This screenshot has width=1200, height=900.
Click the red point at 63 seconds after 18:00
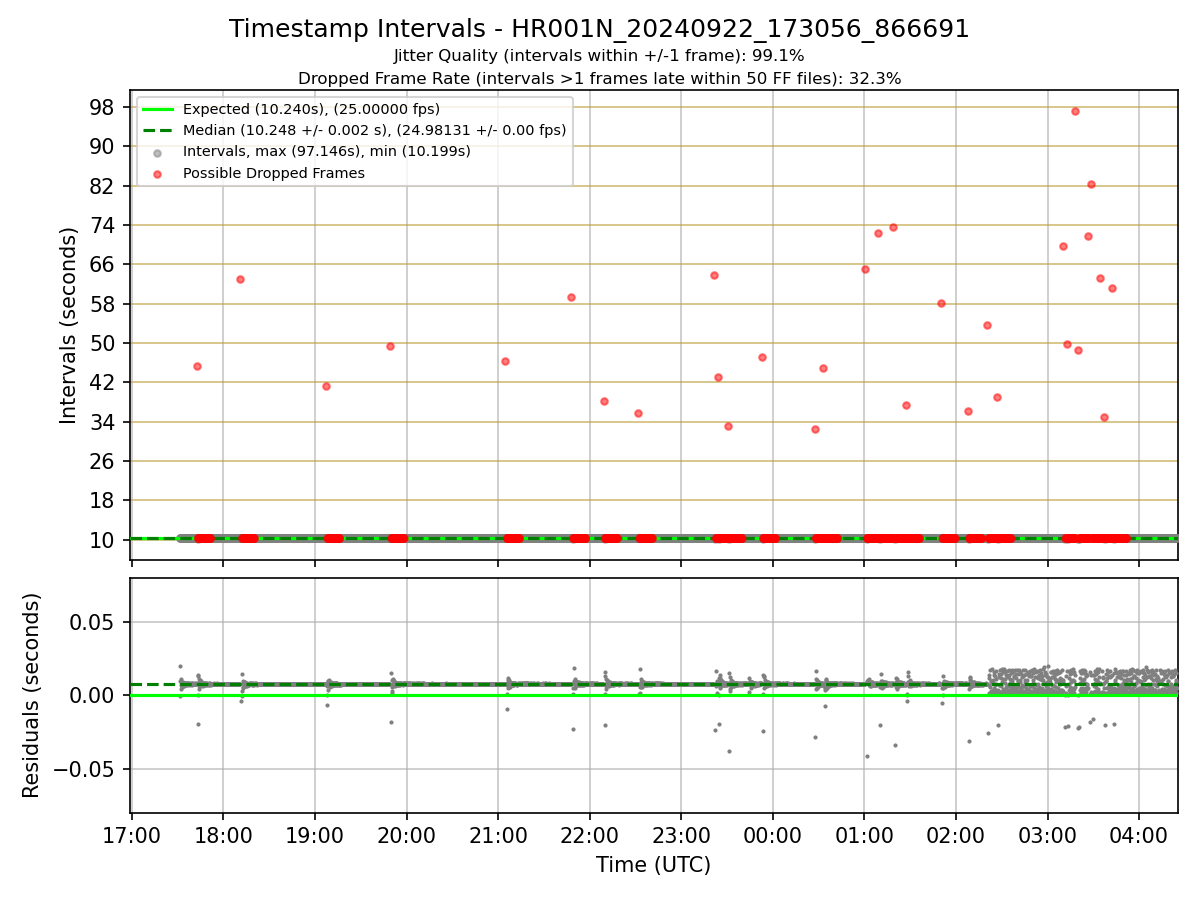tap(240, 279)
